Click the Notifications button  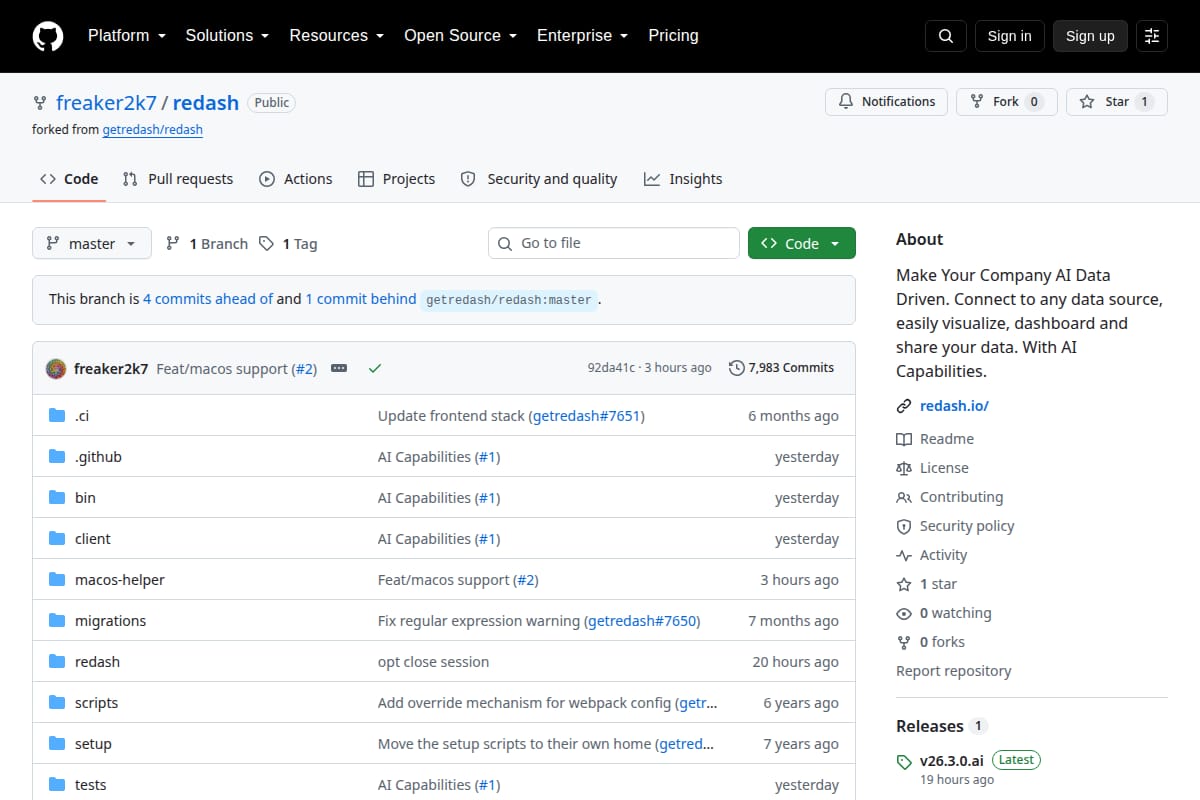pos(886,101)
